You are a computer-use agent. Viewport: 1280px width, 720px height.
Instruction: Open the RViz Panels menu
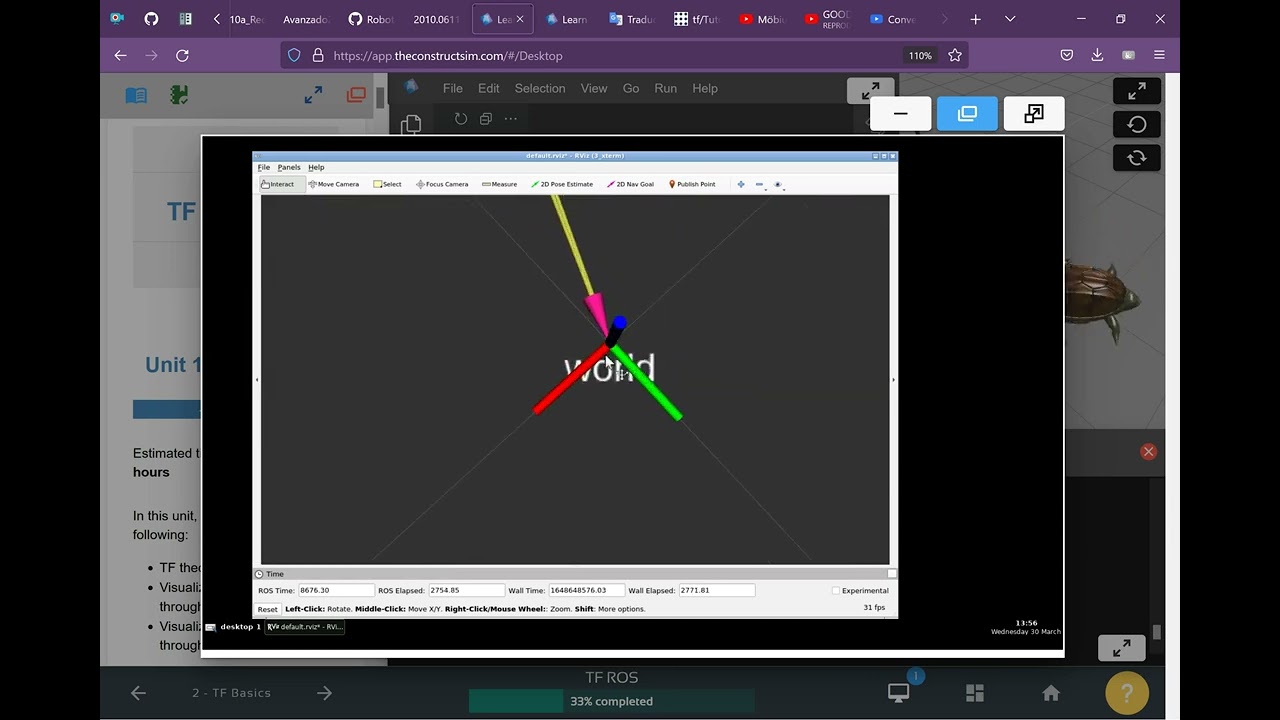[289, 167]
